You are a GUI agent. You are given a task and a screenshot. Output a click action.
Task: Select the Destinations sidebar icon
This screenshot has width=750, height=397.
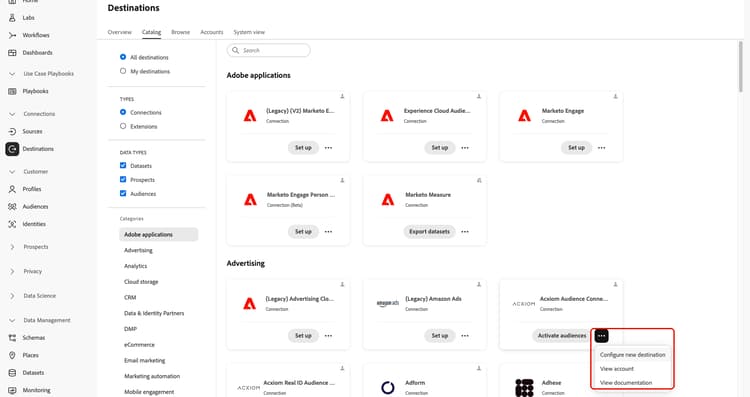click(x=12, y=149)
